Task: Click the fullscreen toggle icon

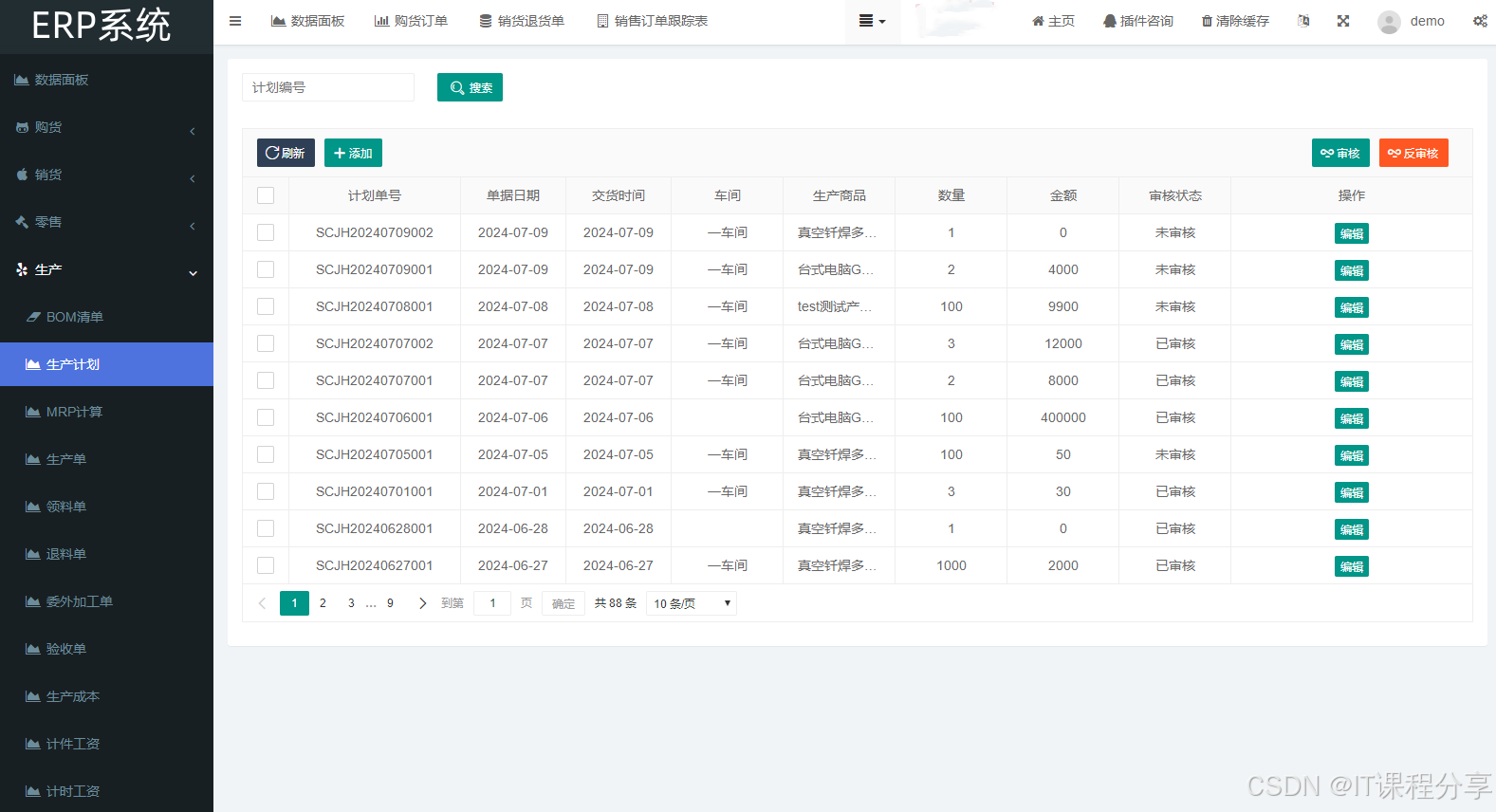Action: [x=1343, y=21]
